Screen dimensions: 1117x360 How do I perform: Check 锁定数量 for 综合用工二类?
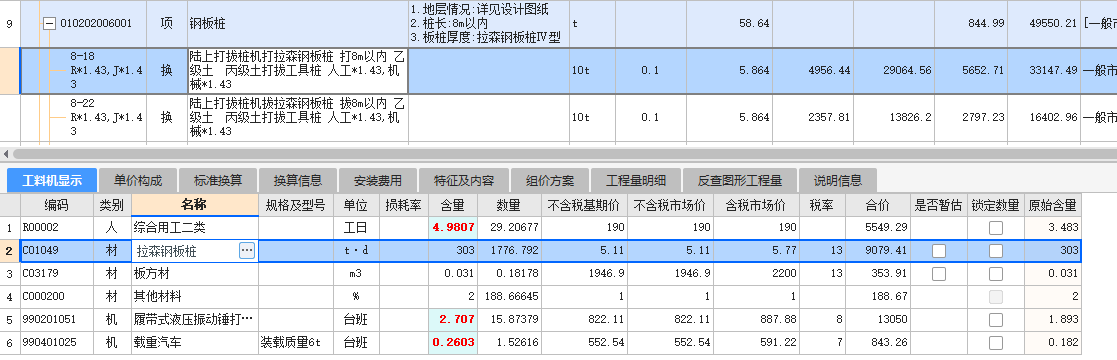pyautogui.click(x=996, y=228)
